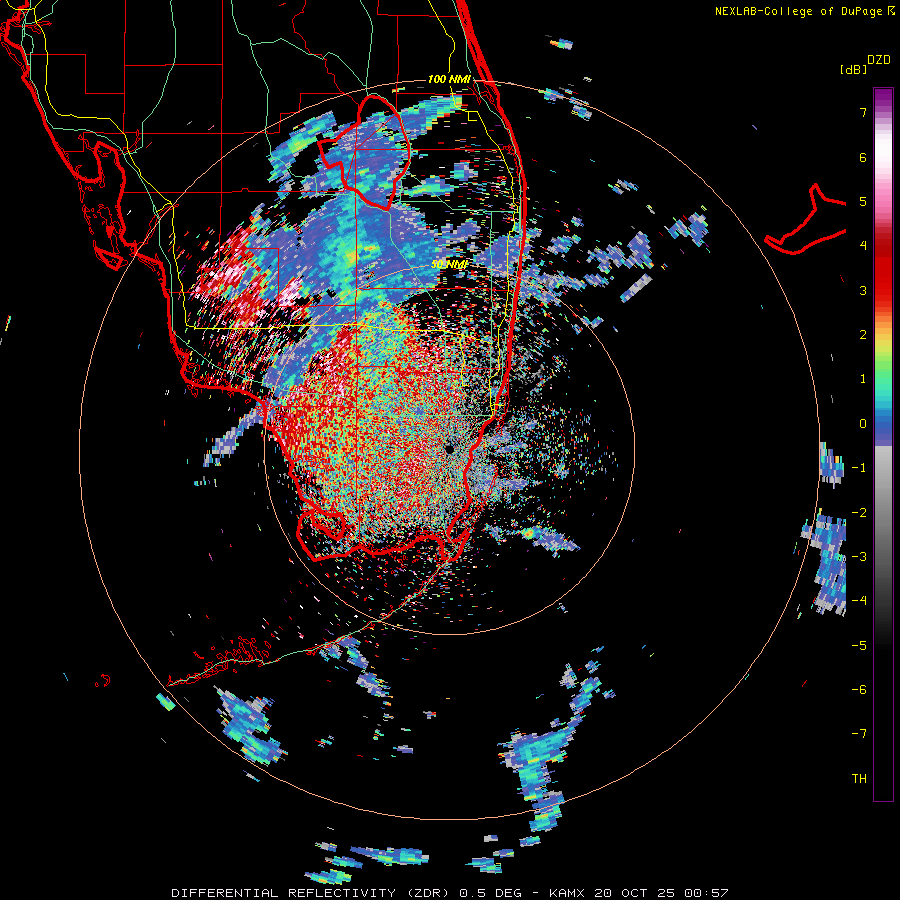The image size is (900, 900).
Task: Click the 'TH' label at the scale bottom
Action: coord(859,778)
